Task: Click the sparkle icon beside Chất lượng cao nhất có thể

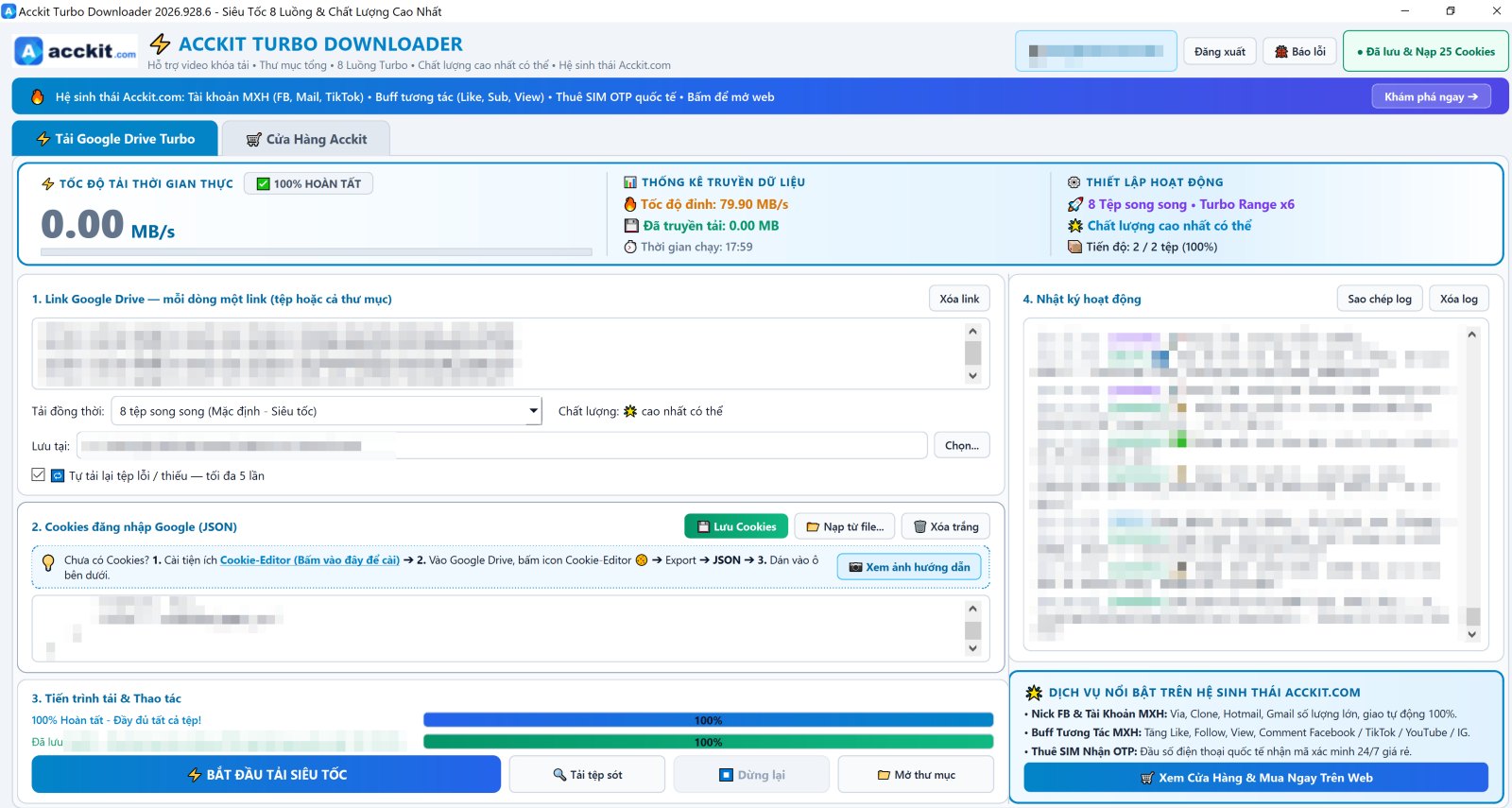Action: click(x=1074, y=226)
